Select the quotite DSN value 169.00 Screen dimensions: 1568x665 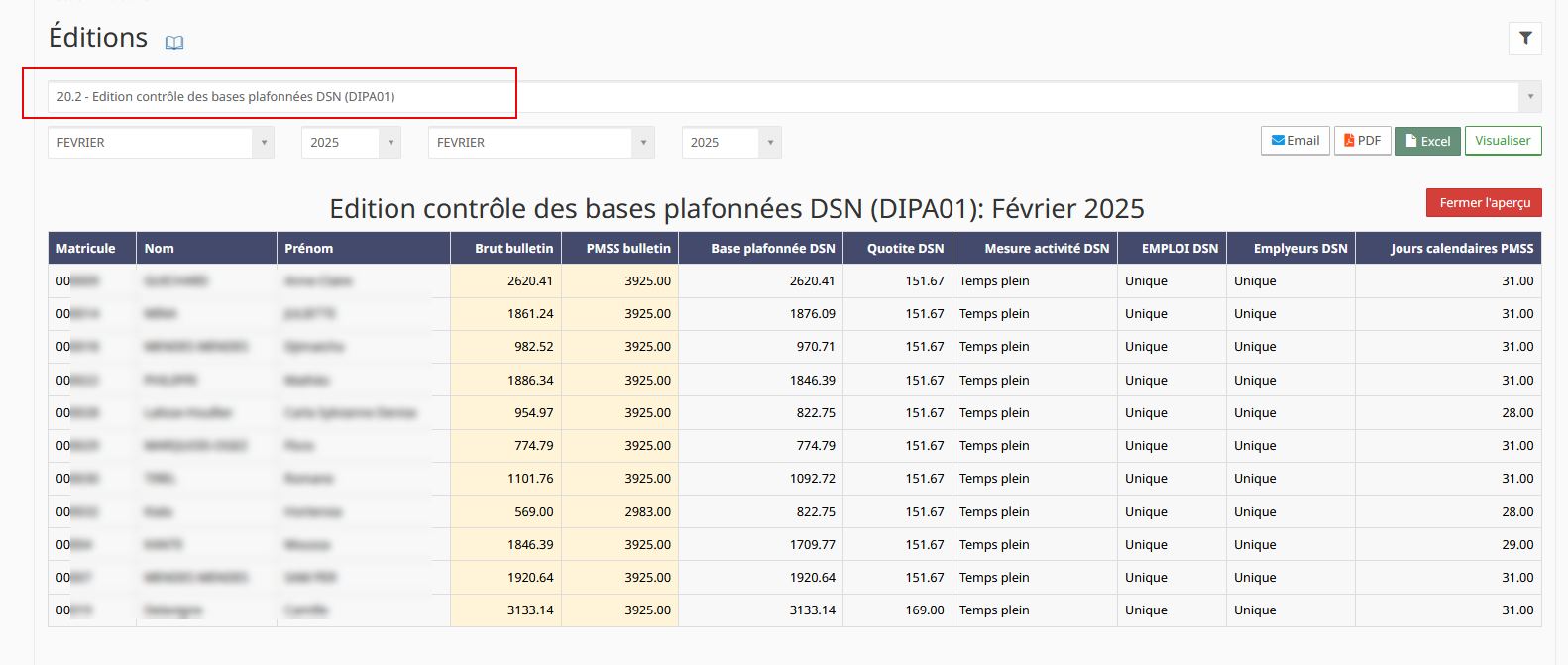pyautogui.click(x=925, y=610)
